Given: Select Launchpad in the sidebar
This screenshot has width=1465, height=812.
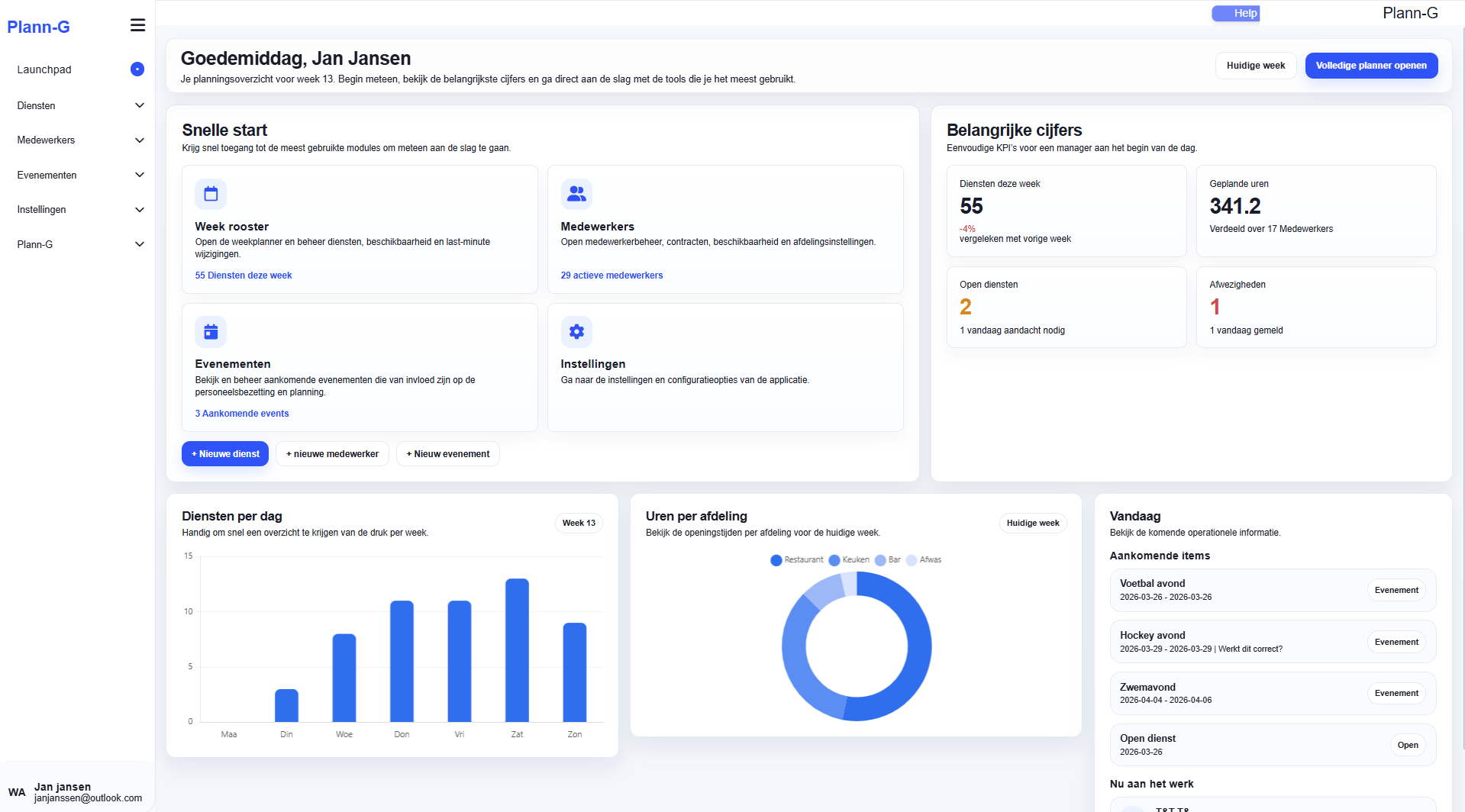Looking at the screenshot, I should 44,69.
